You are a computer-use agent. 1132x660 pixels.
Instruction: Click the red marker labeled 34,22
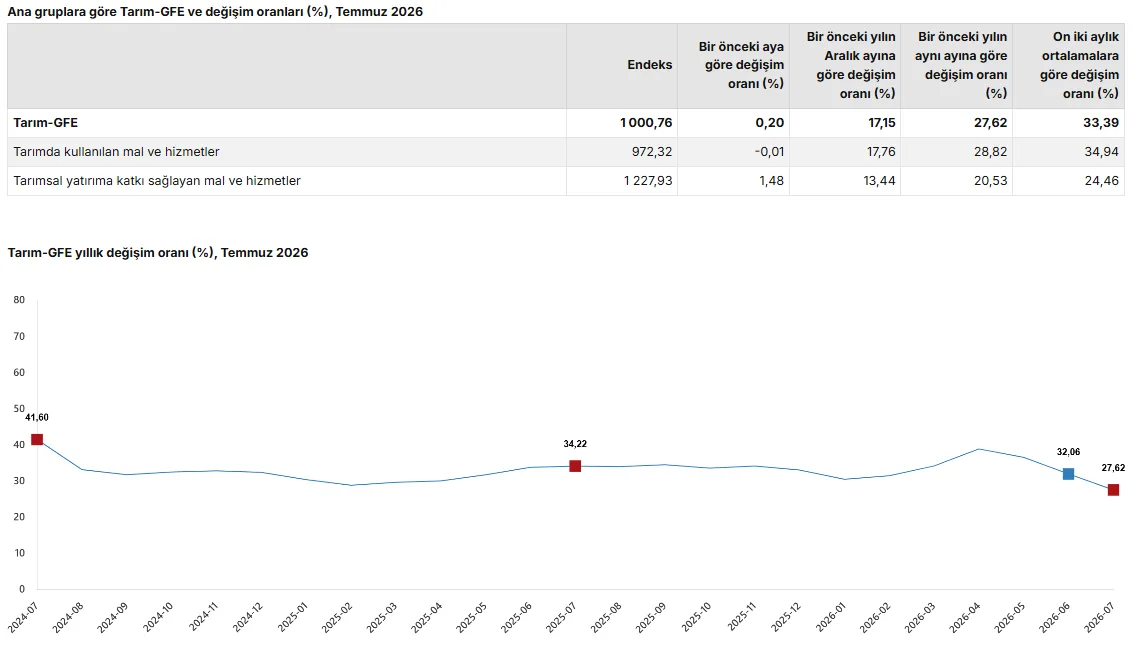tap(575, 466)
